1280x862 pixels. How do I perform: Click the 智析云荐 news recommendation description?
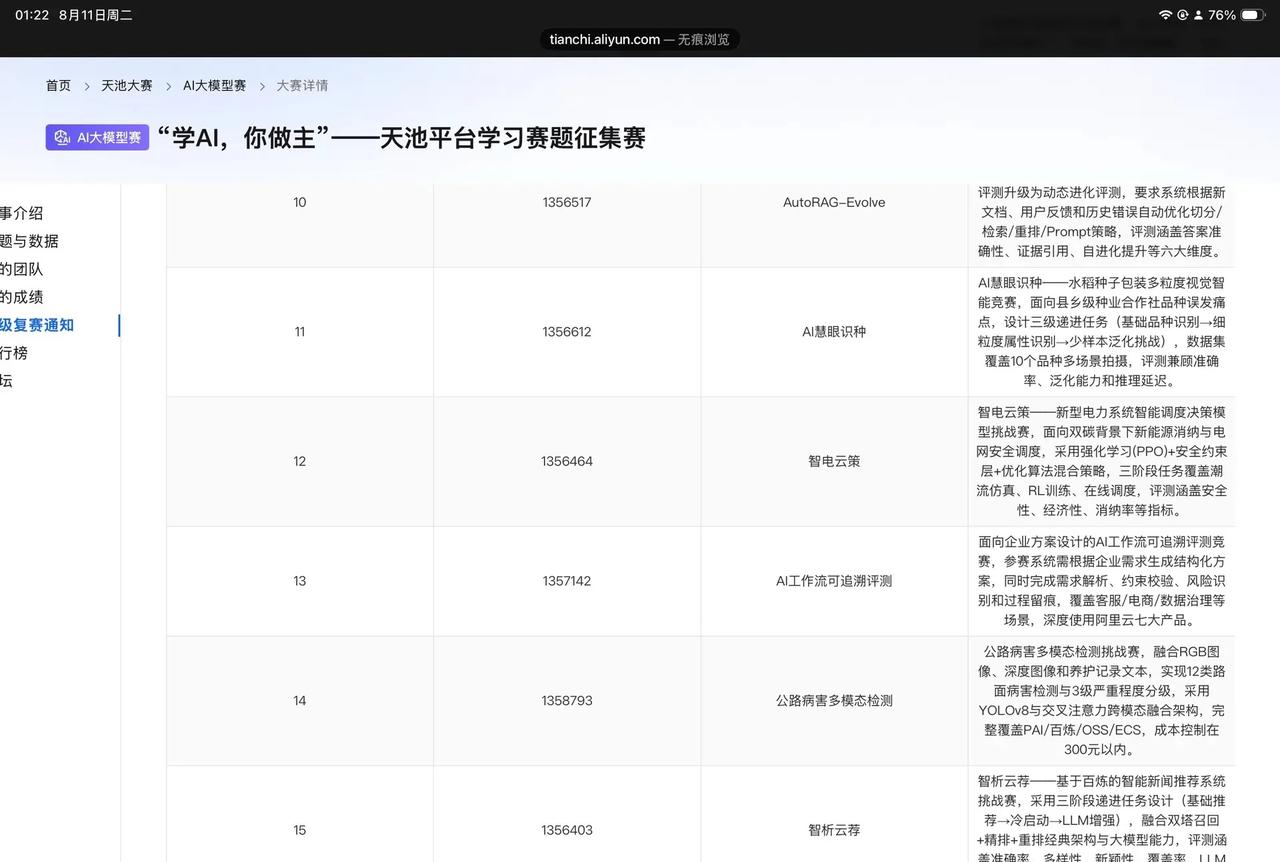click(x=1101, y=818)
